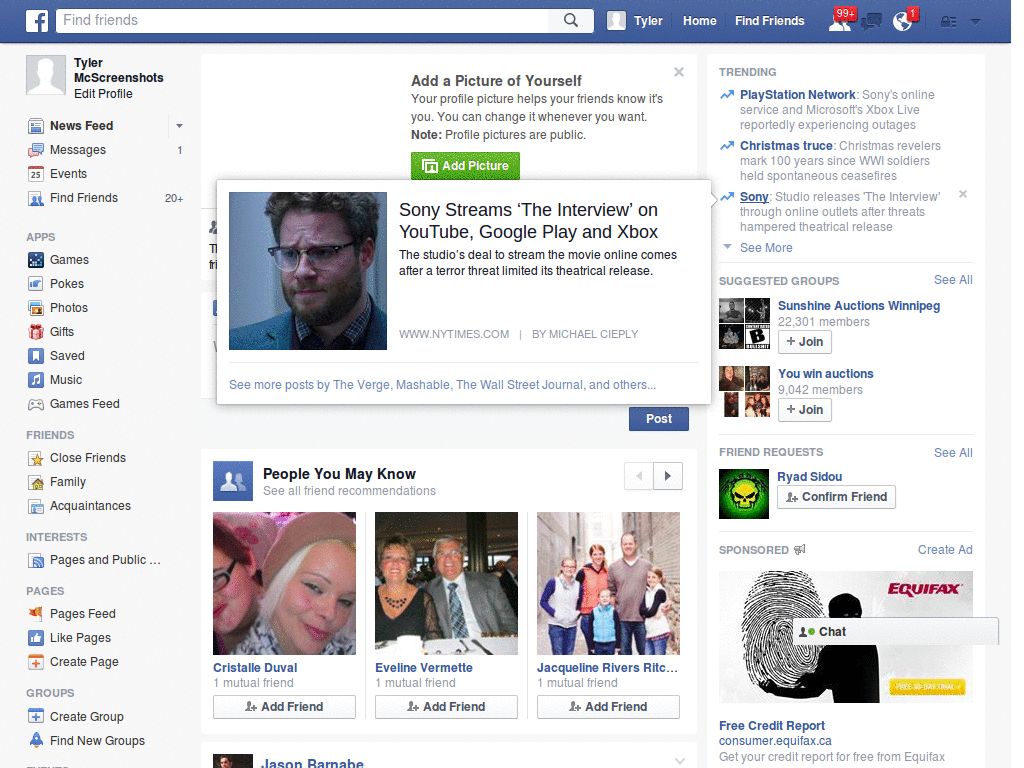
Task: Expand the News Feed options arrow
Action: tap(179, 126)
